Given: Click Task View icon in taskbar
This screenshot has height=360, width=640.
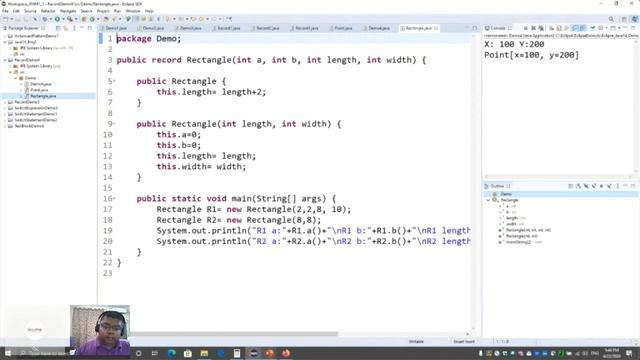Looking at the screenshot, I should [x=155, y=353].
